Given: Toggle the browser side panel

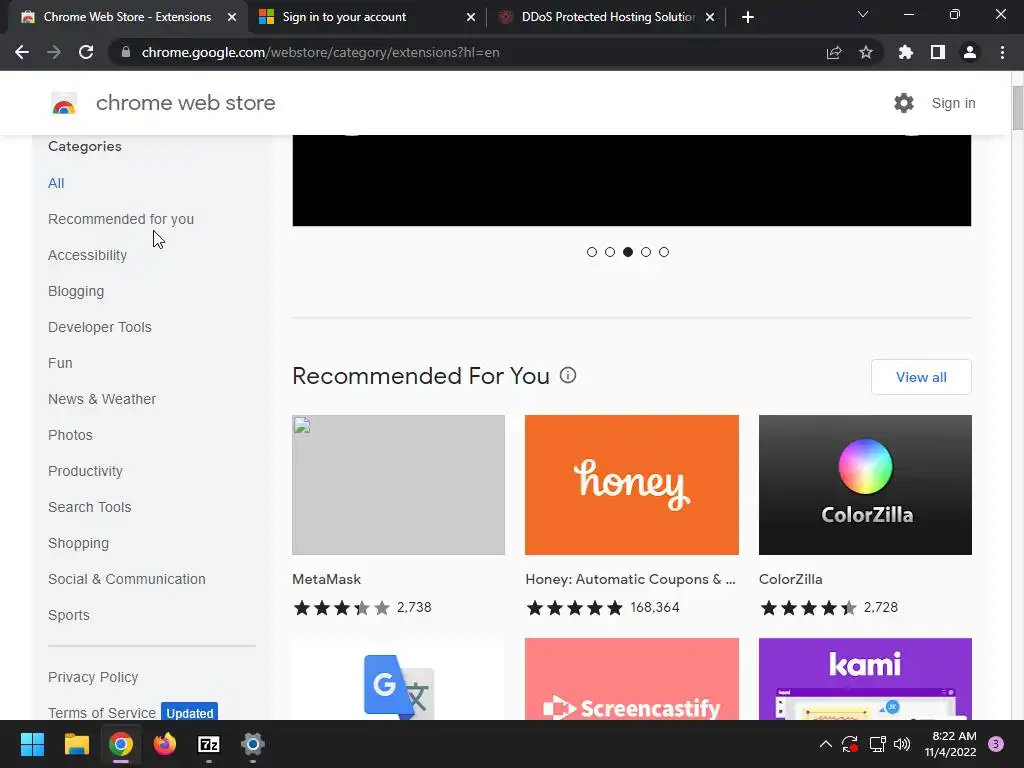Looking at the screenshot, I should pos(937,52).
